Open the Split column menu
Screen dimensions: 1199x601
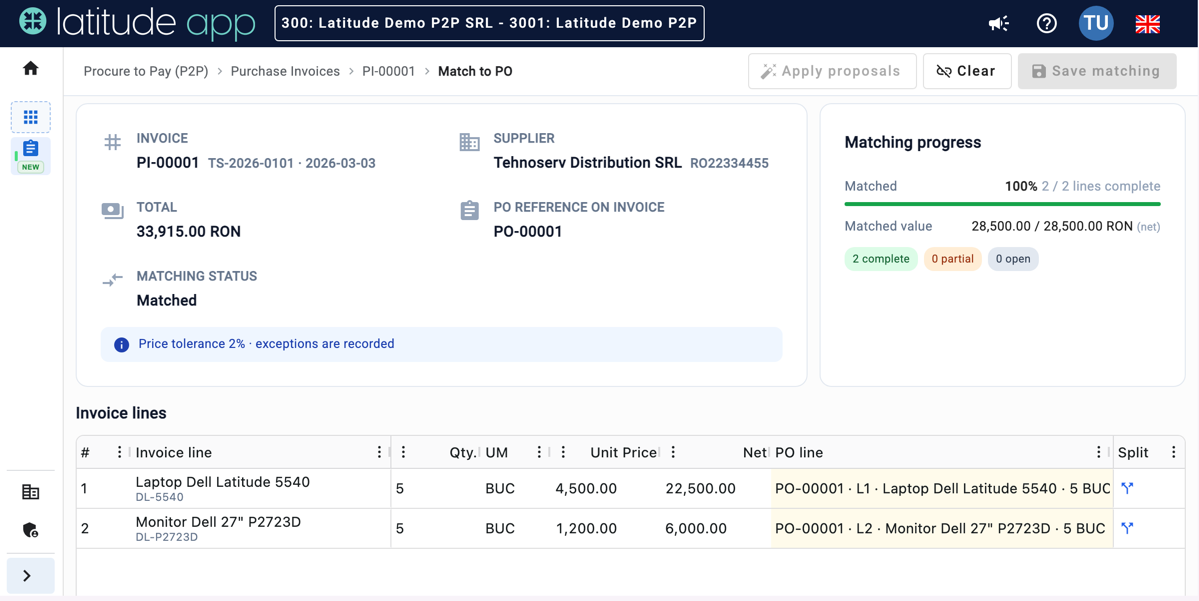[1174, 453]
